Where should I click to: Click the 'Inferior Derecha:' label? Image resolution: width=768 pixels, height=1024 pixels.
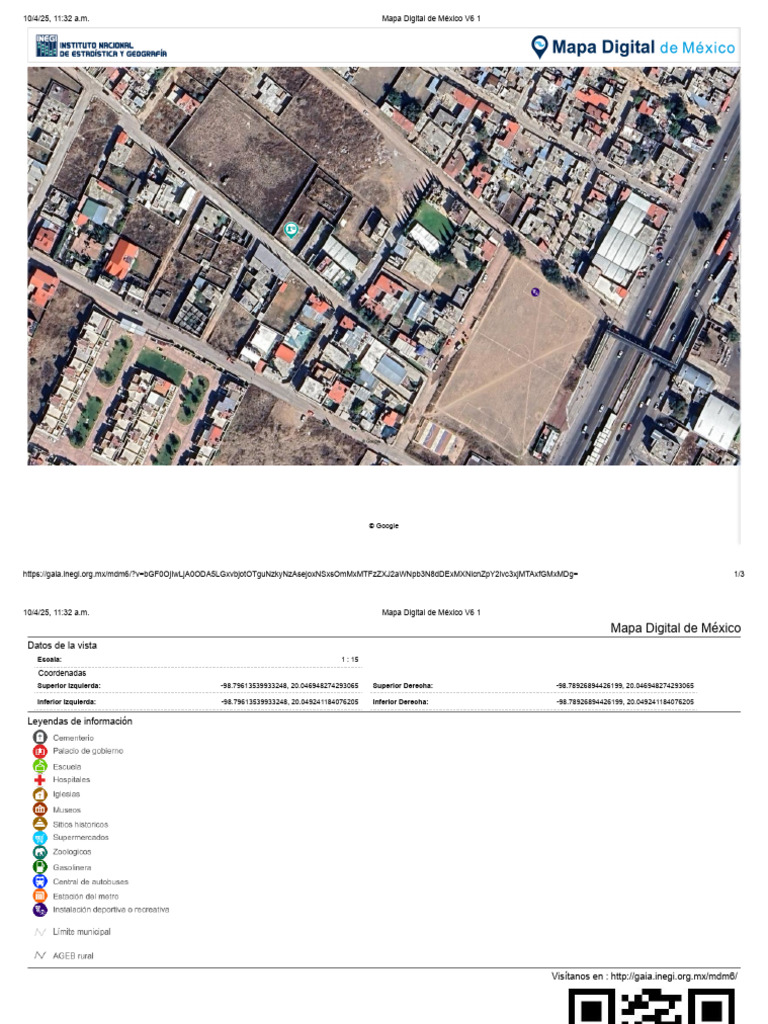[x=400, y=702]
